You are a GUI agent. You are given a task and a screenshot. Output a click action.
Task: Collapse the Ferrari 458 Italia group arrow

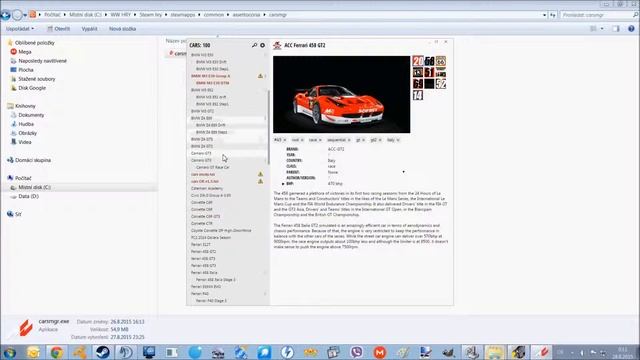coord(265,273)
